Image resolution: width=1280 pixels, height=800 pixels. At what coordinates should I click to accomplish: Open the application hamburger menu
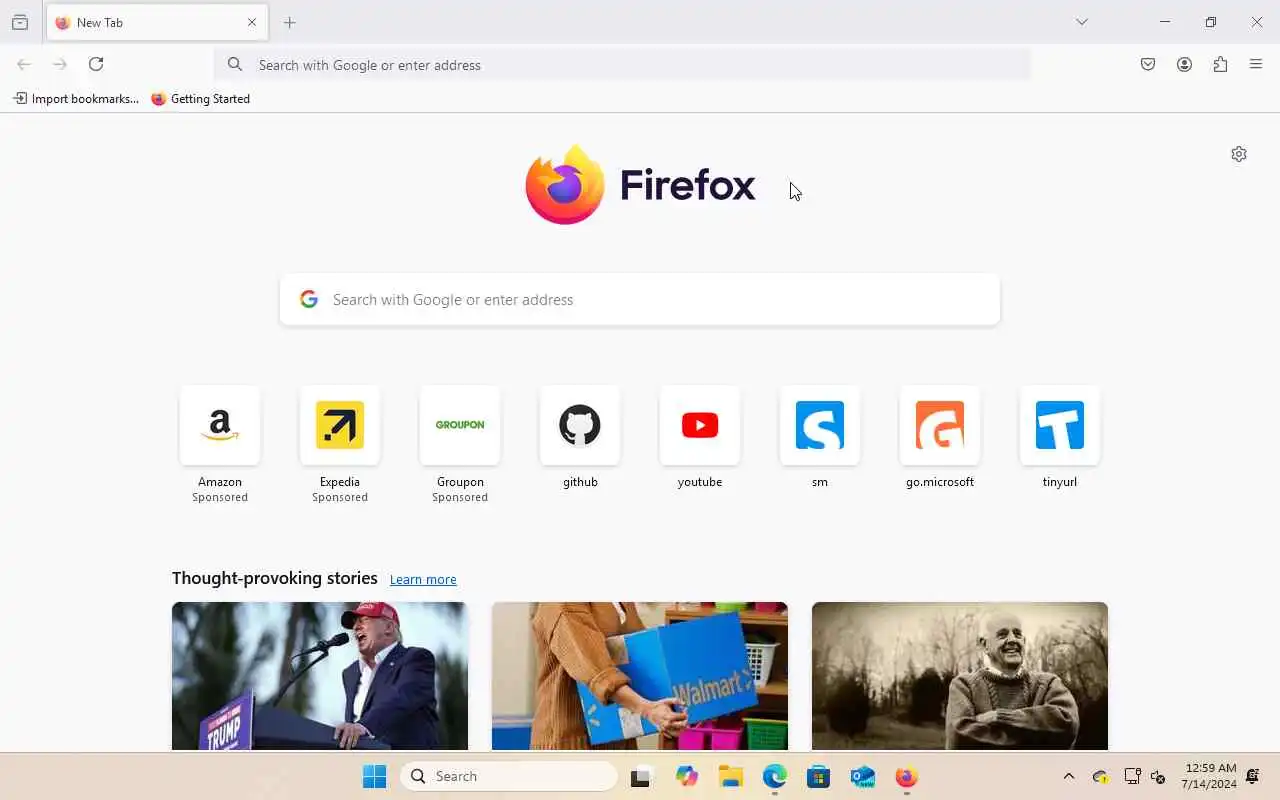tap(1256, 64)
